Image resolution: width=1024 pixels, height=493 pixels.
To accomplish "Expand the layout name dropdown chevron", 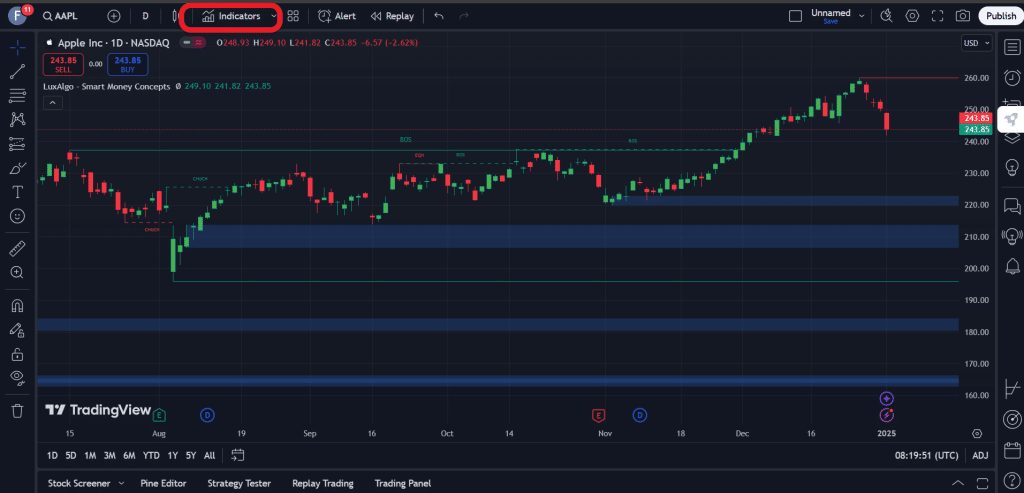I will [862, 16].
